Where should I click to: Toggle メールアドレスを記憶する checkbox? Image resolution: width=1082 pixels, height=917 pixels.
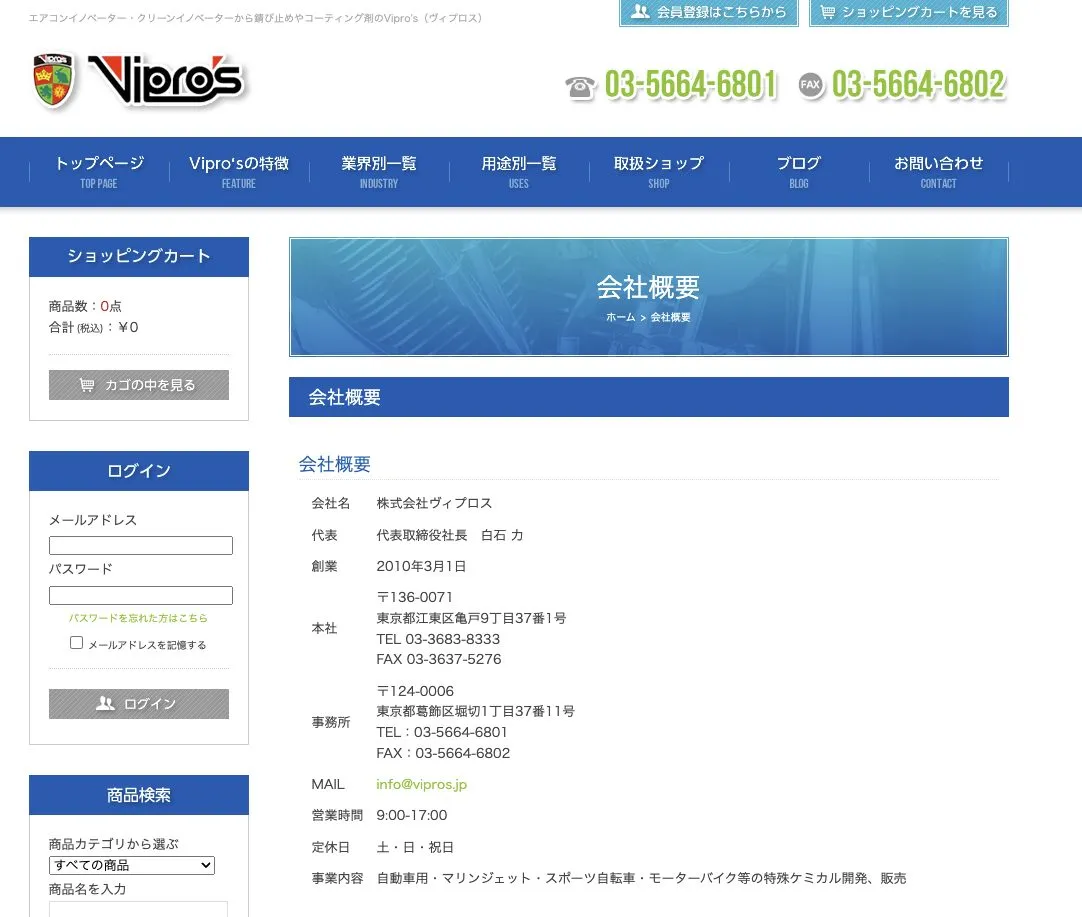tap(76, 643)
